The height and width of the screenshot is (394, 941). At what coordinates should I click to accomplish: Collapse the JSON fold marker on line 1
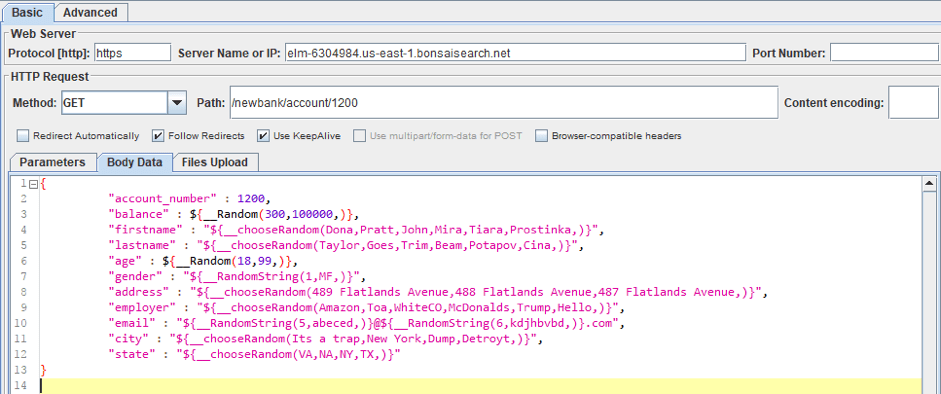pos(34,185)
